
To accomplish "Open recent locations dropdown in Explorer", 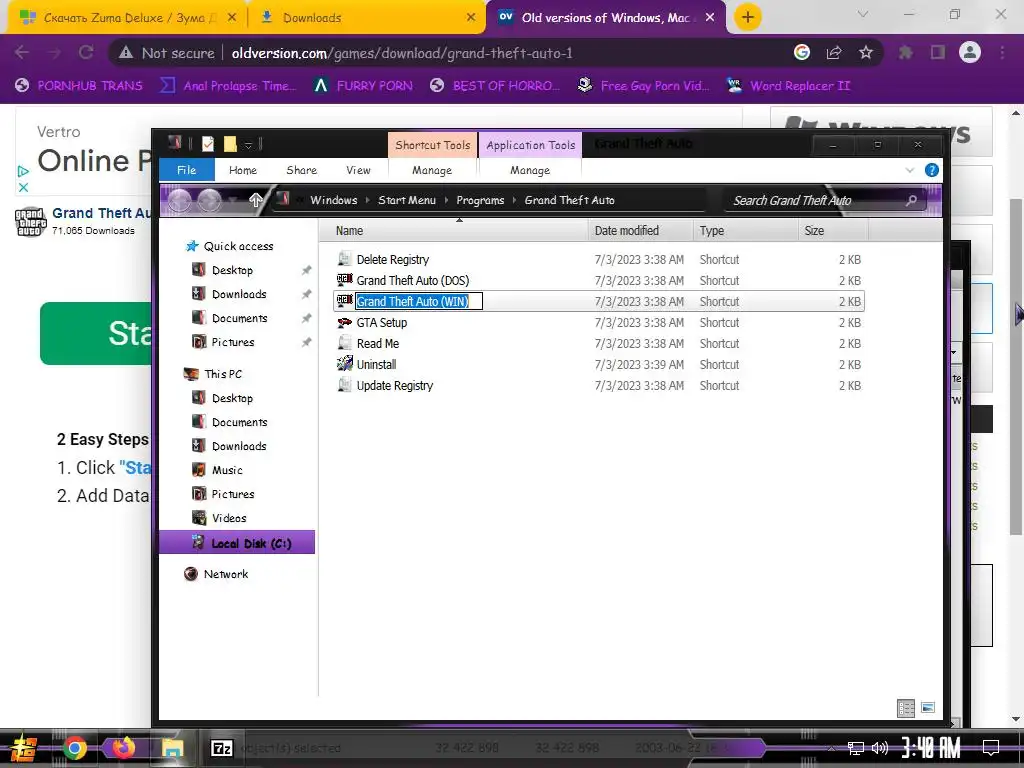I will [232, 200].
